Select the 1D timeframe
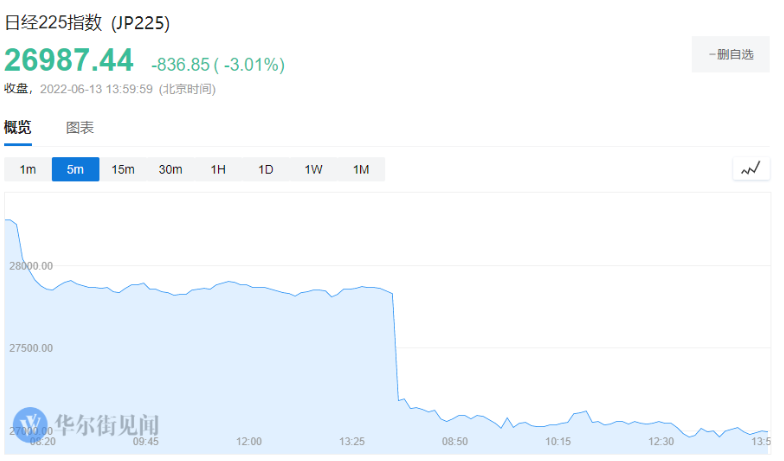Viewport: 784px width, 461px height. coord(266,170)
